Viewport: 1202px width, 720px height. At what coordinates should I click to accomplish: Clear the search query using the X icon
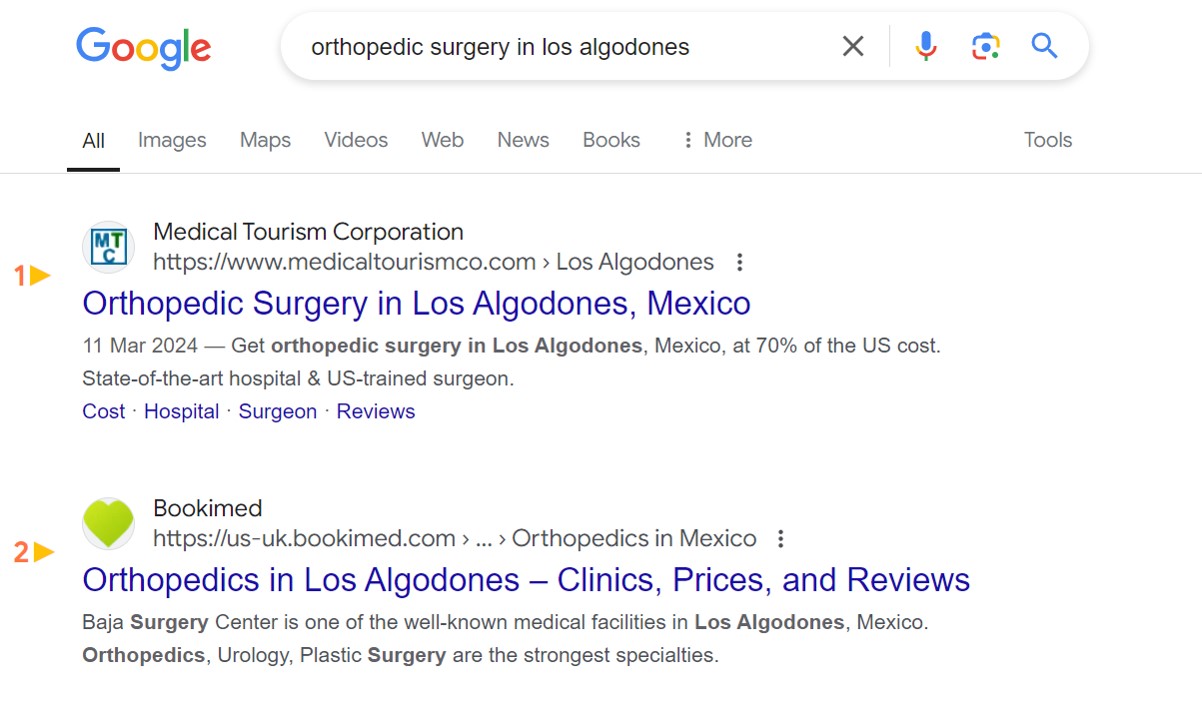point(852,45)
